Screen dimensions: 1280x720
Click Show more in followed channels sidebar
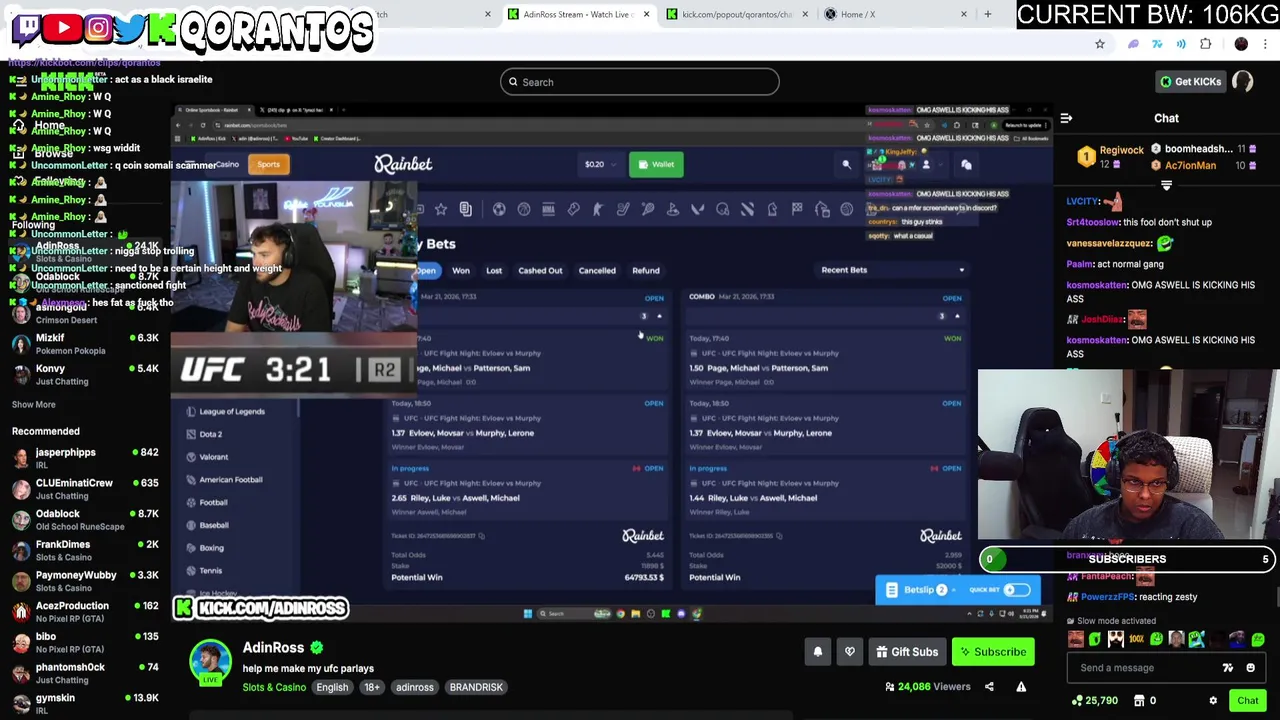click(34, 405)
